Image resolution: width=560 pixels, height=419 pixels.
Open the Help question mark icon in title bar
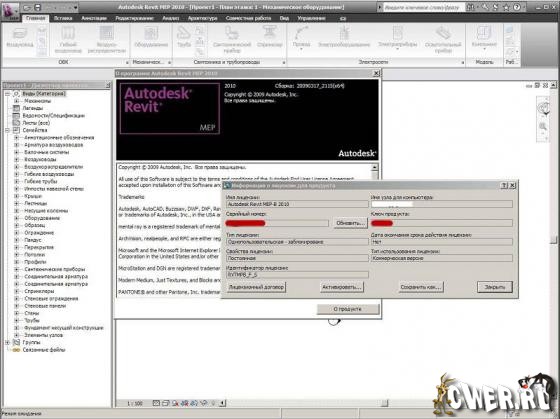point(517,7)
